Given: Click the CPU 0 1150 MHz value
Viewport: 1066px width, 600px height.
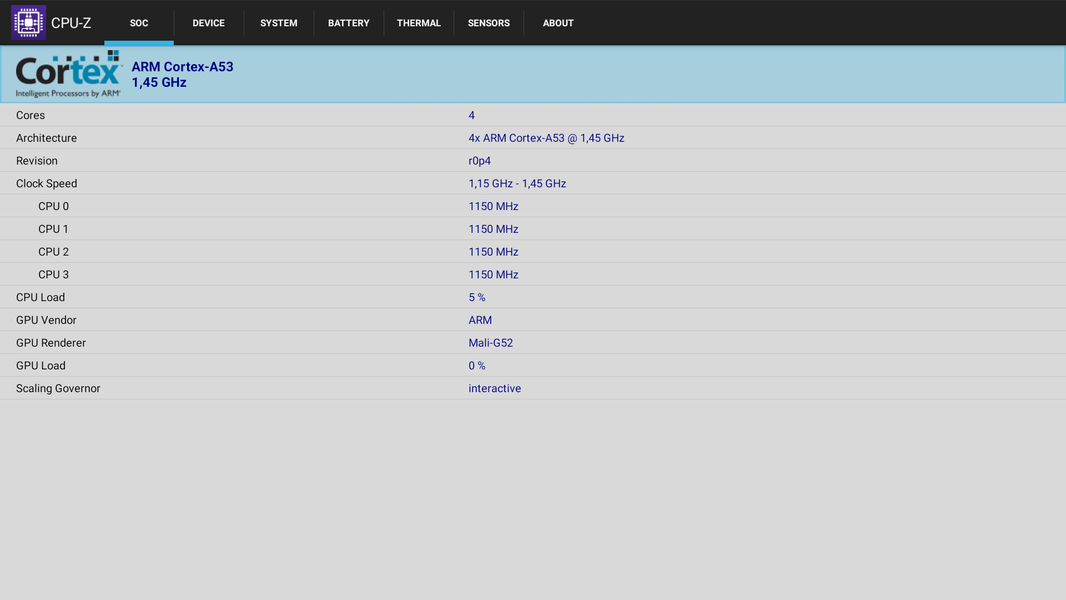Looking at the screenshot, I should 494,207.
